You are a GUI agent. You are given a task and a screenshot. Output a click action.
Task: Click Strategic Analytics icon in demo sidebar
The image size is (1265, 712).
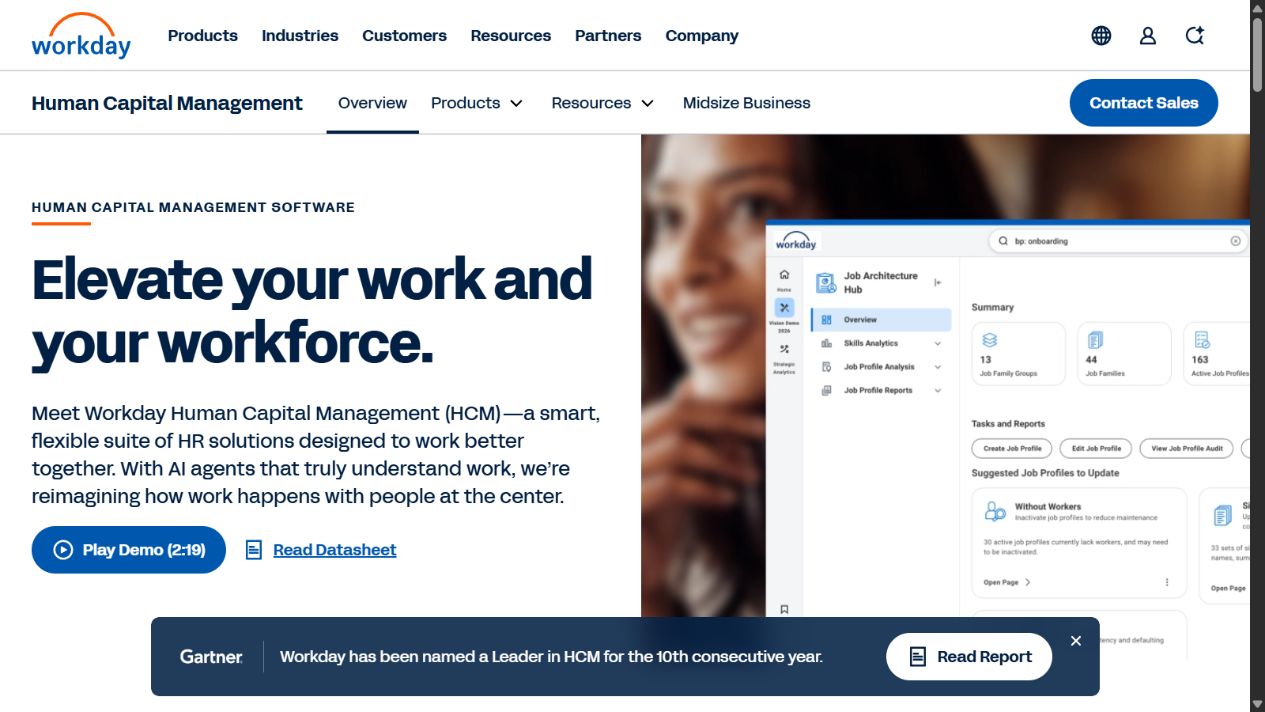784,349
